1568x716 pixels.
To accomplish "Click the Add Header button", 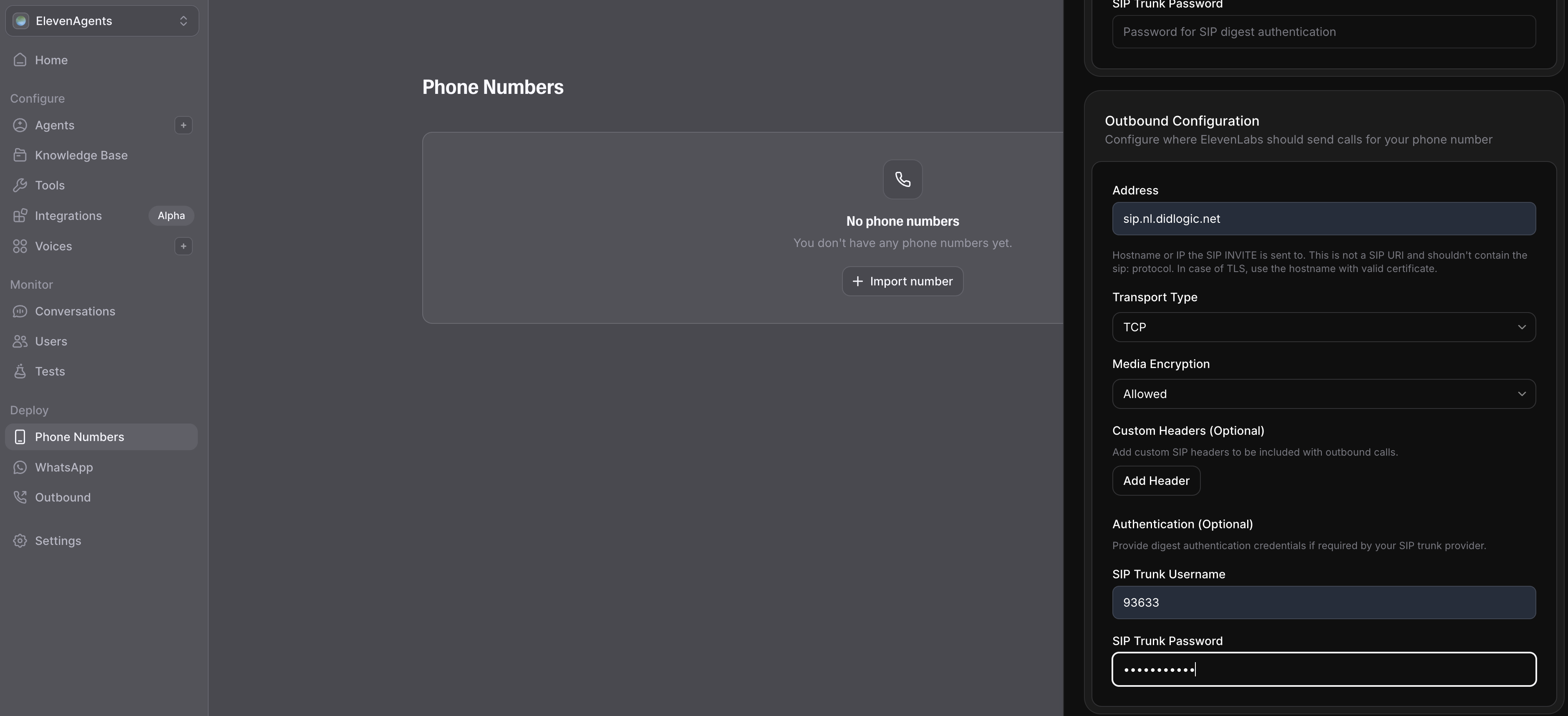I will tap(1155, 481).
